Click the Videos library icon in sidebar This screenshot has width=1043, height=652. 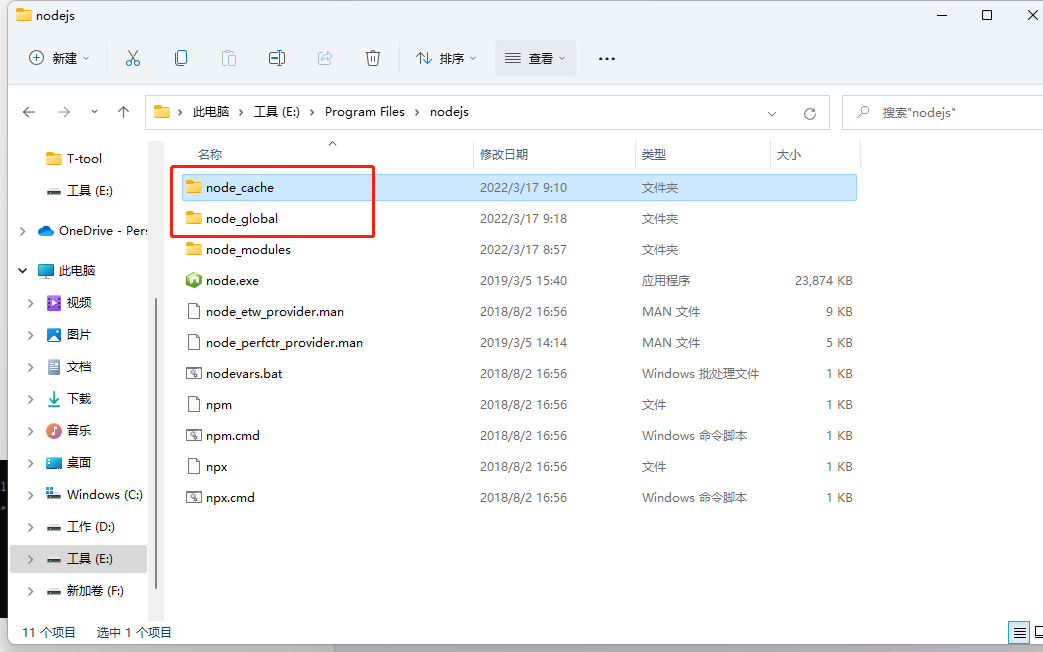(54, 303)
